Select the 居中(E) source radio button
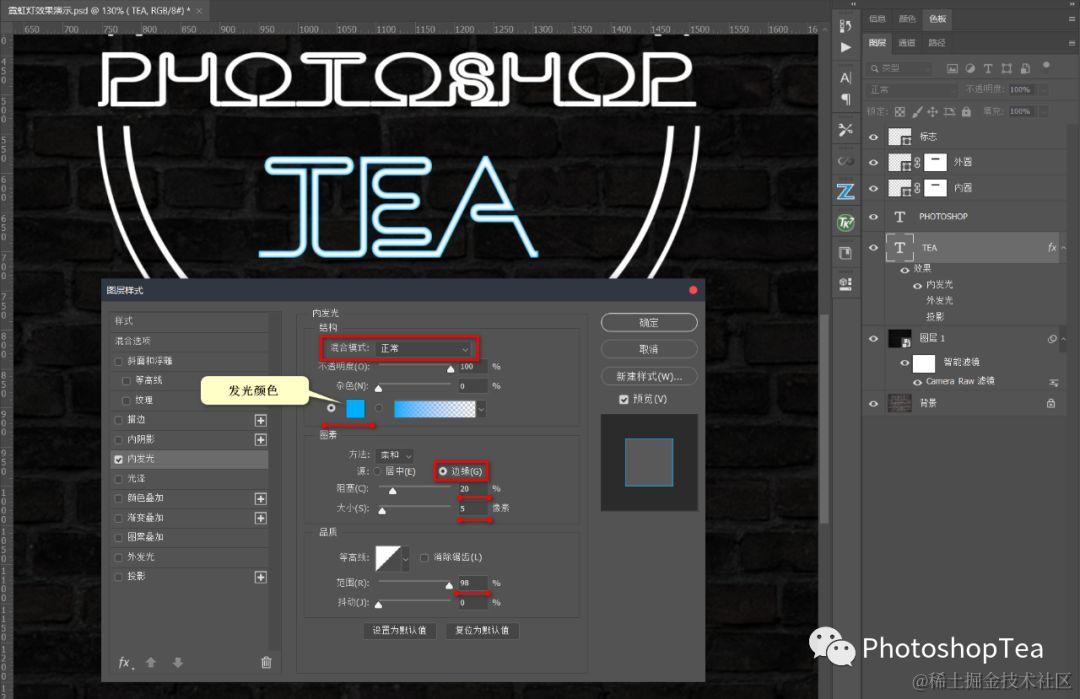1080x699 pixels. point(377,472)
